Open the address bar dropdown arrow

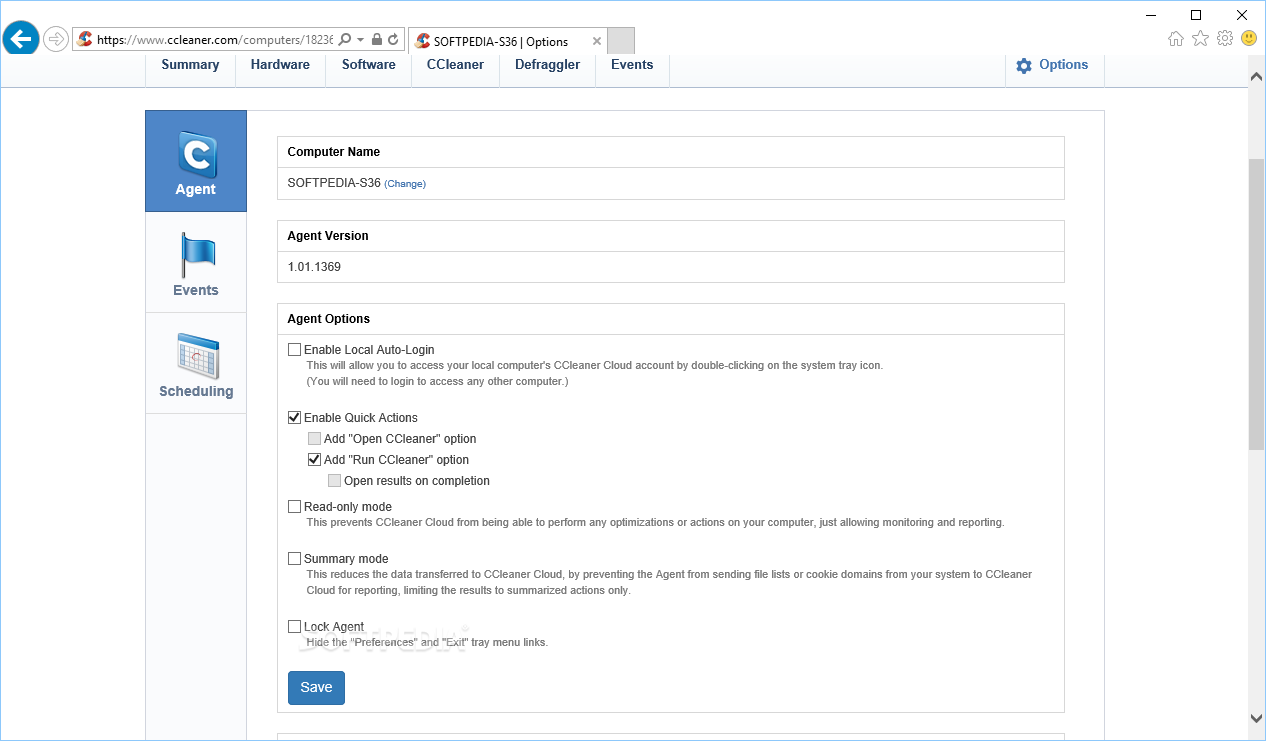[x=360, y=40]
